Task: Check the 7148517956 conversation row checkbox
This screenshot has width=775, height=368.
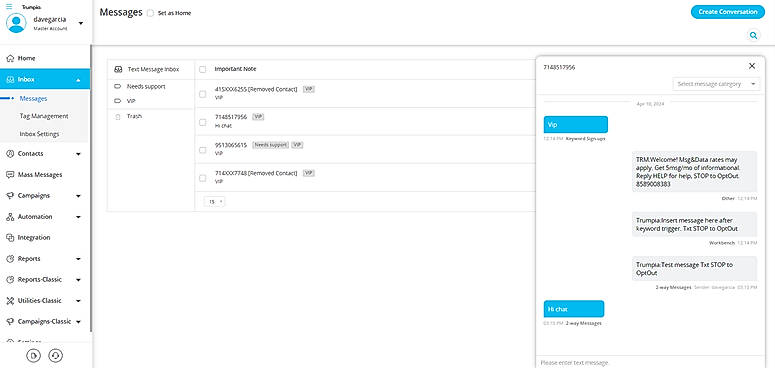Action: coord(202,122)
